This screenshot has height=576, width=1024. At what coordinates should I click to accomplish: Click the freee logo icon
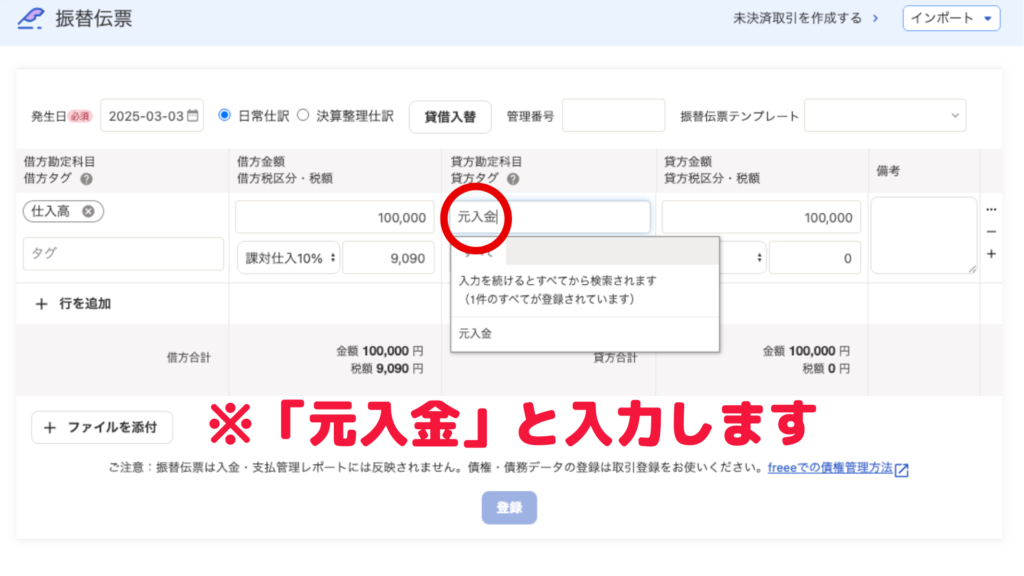31,18
